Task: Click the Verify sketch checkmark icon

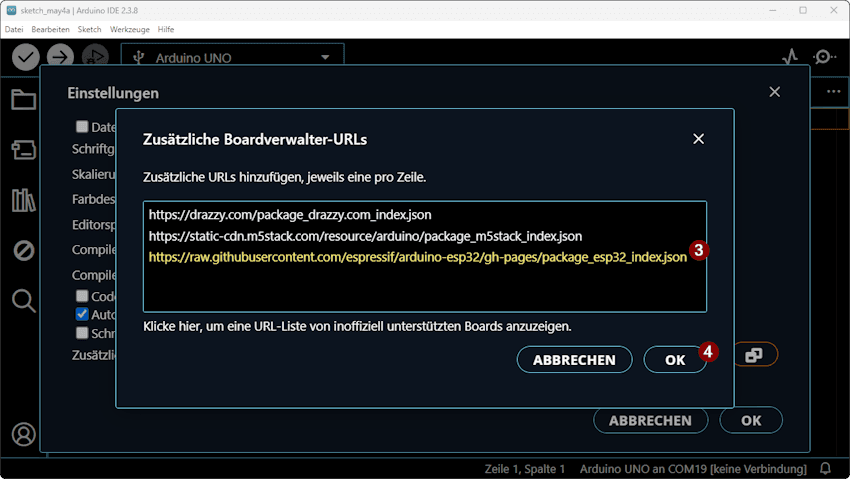Action: [x=25, y=57]
